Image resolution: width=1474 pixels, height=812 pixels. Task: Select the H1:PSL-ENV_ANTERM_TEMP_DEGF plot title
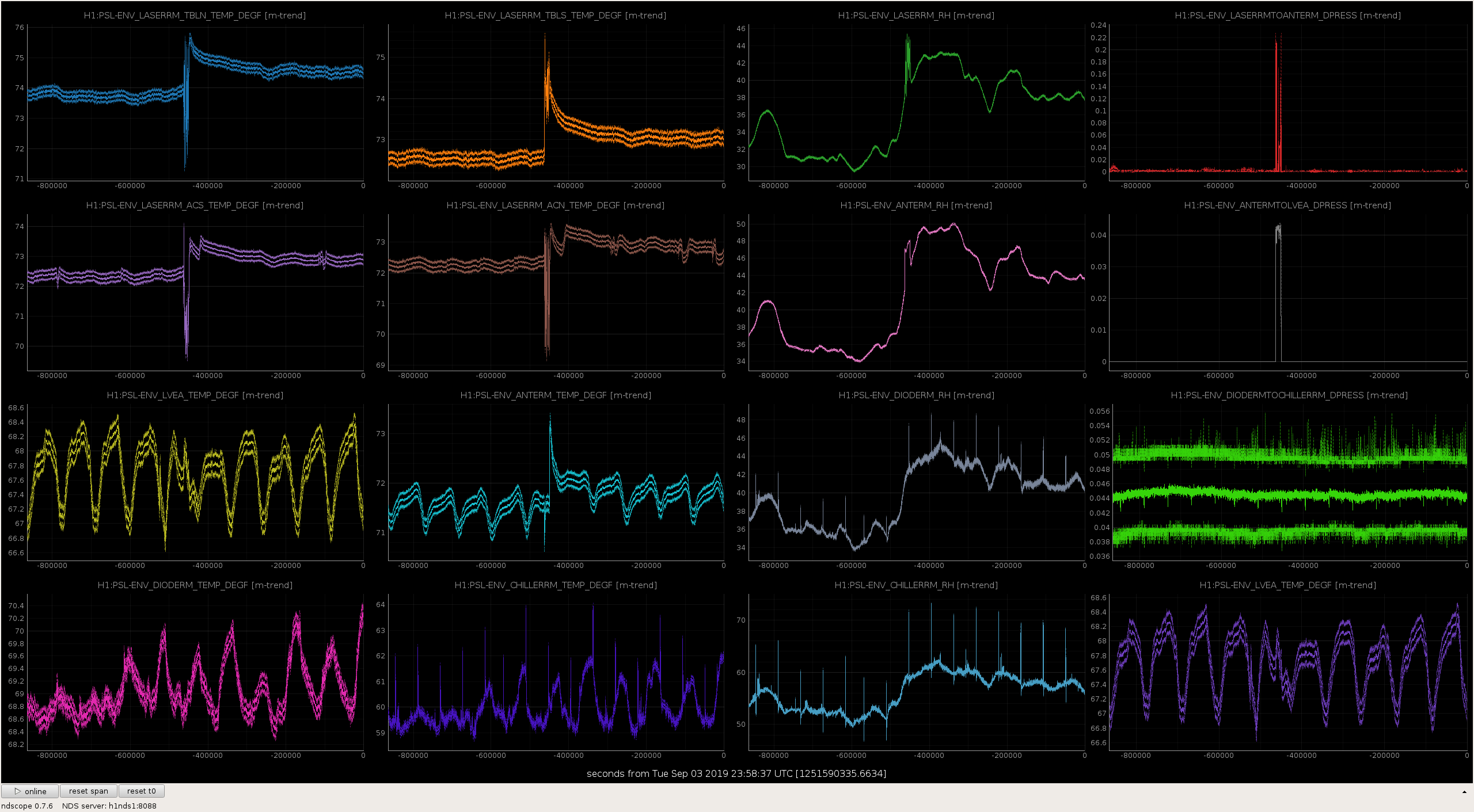pos(556,395)
